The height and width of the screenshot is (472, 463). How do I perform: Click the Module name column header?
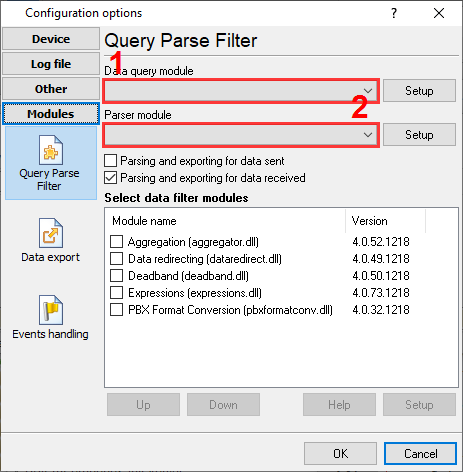225,221
